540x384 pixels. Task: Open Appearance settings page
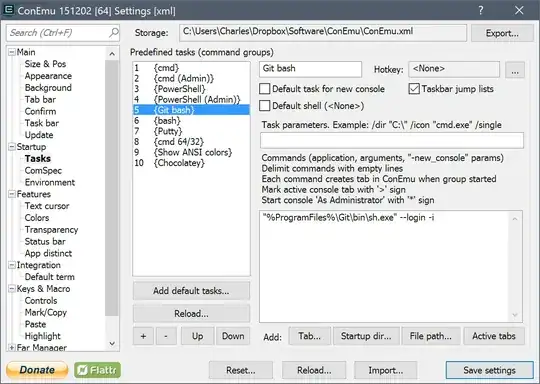point(48,76)
